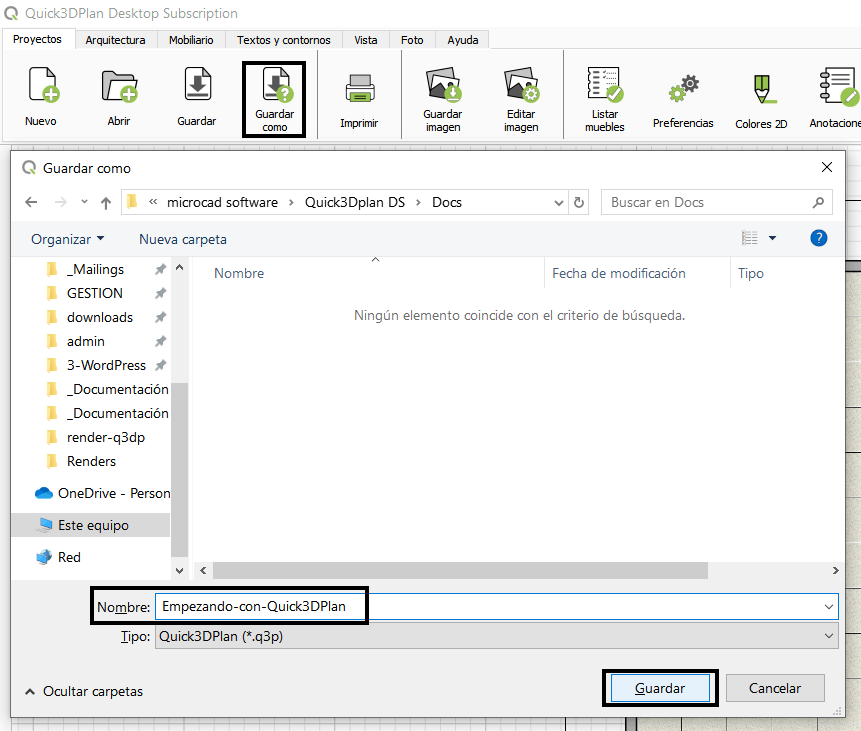Sort by Nombre column header

239,274
